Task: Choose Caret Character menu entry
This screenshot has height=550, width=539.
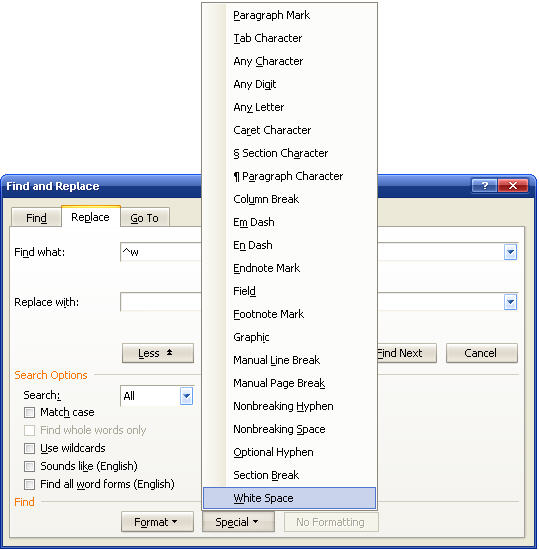Action: (x=289, y=130)
